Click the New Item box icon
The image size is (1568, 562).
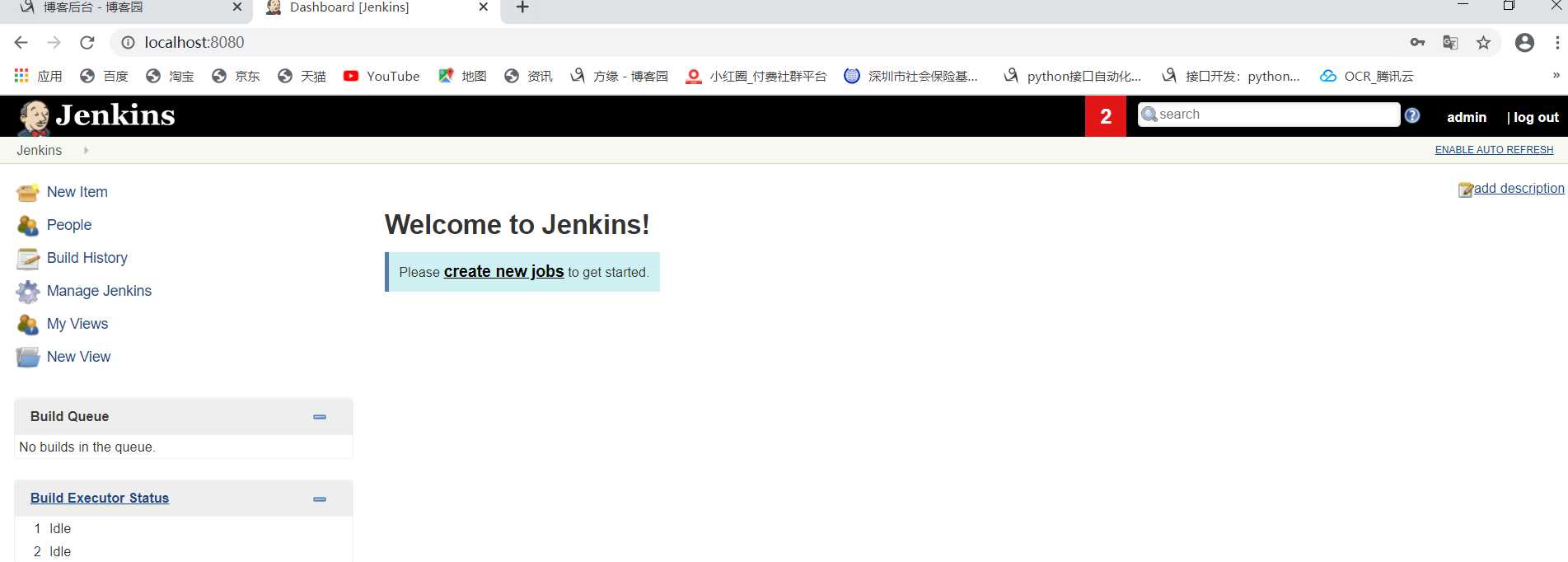pos(28,192)
